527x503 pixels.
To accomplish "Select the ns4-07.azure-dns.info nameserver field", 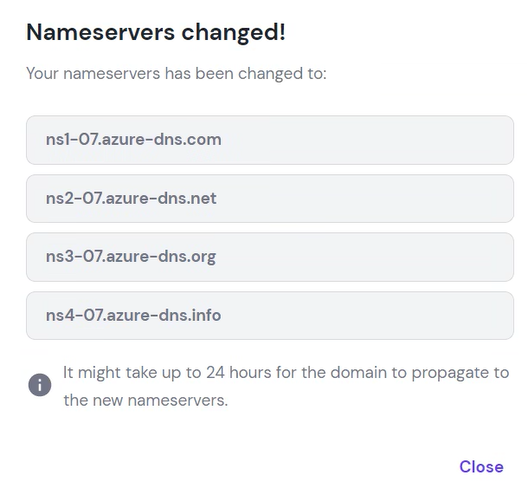I will 270,315.
